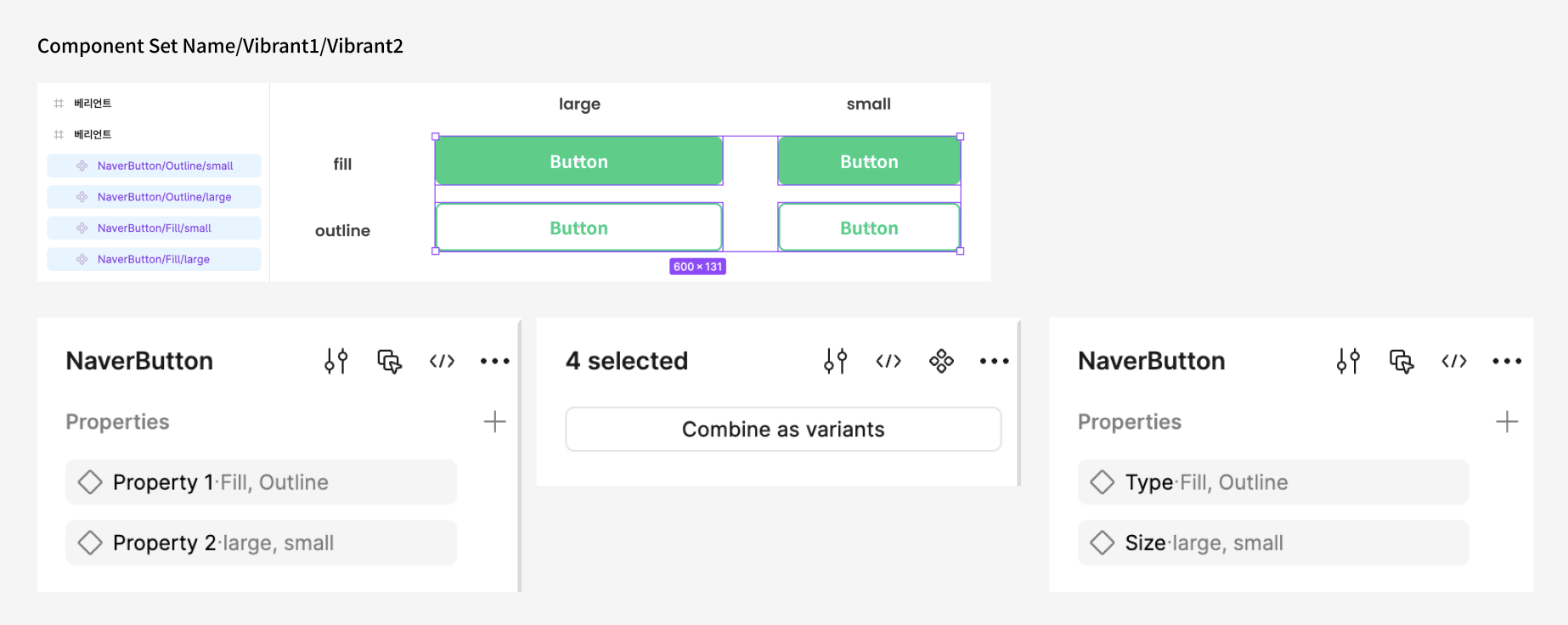Open code view icon in right NaverButton panel
The width and height of the screenshot is (1568, 625).
(1454, 361)
